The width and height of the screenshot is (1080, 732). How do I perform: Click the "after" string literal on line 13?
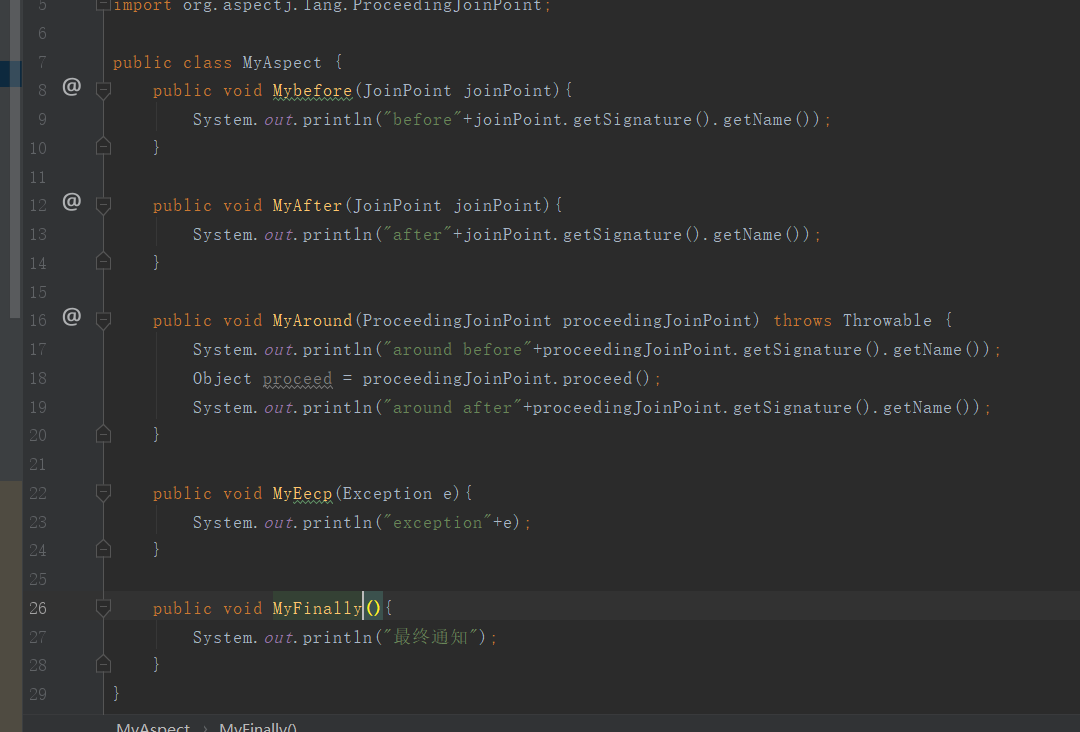(417, 235)
